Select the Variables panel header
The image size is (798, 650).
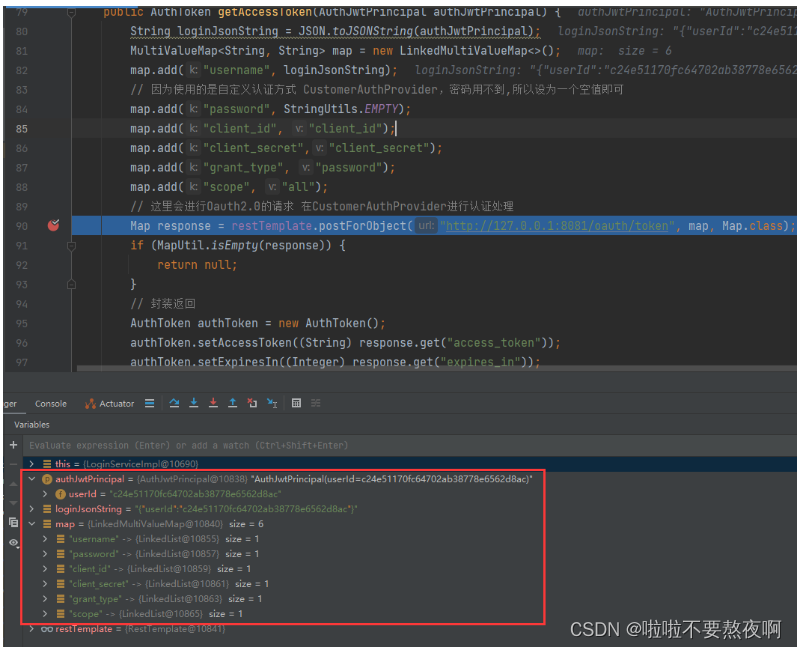point(32,425)
